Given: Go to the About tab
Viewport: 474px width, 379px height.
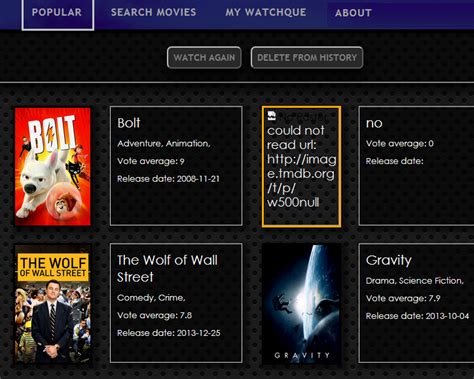Looking at the screenshot, I should (353, 13).
